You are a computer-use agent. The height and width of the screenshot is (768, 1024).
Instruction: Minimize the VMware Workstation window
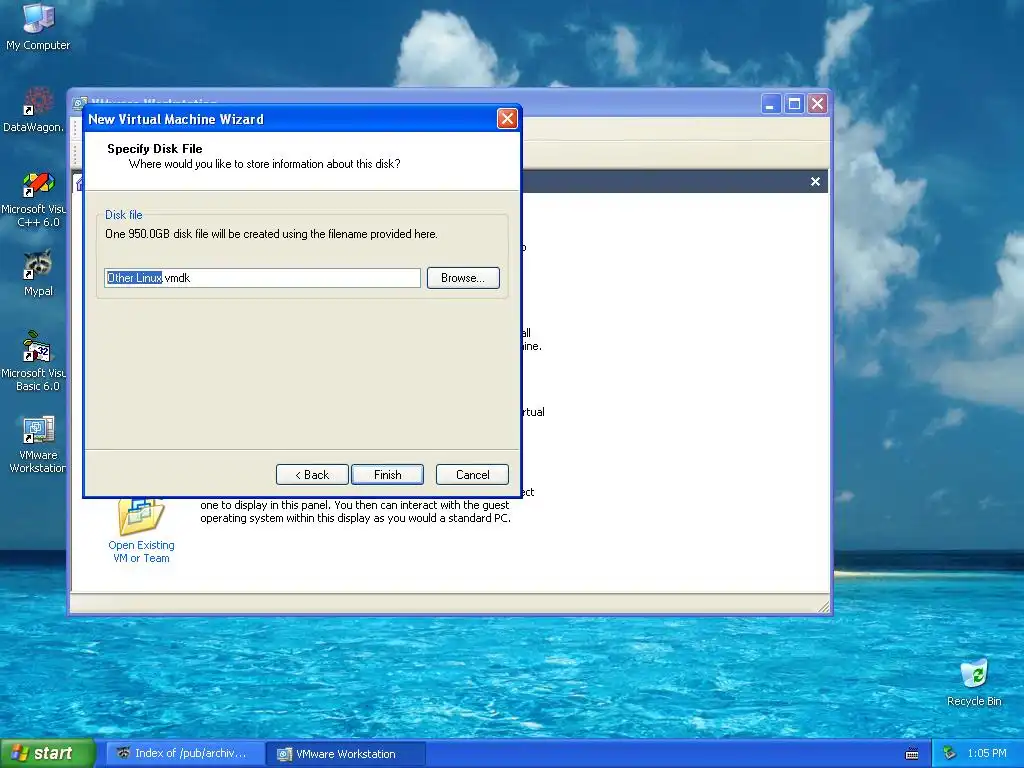(771, 104)
